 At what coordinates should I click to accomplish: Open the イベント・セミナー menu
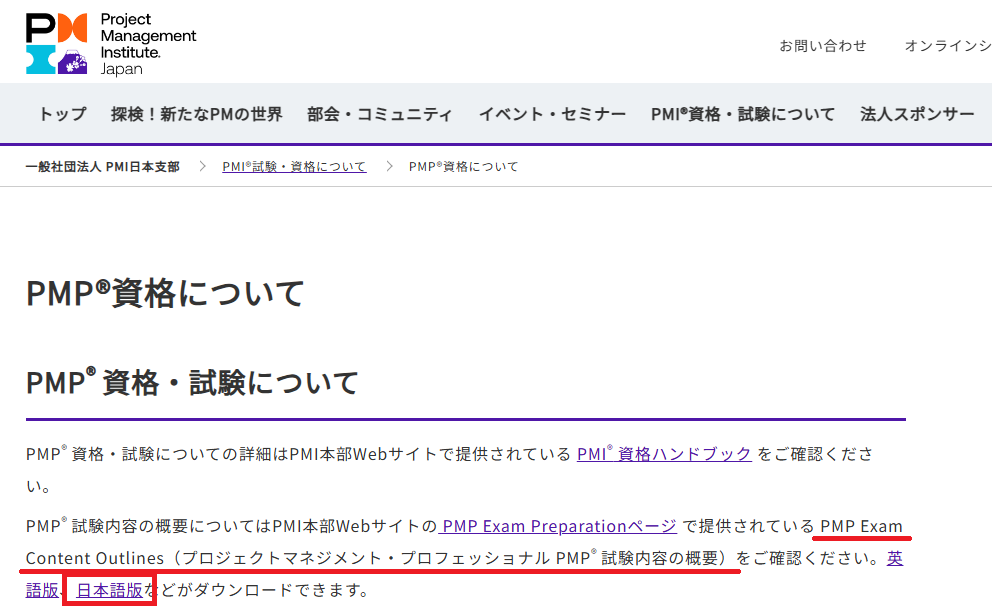click(552, 114)
